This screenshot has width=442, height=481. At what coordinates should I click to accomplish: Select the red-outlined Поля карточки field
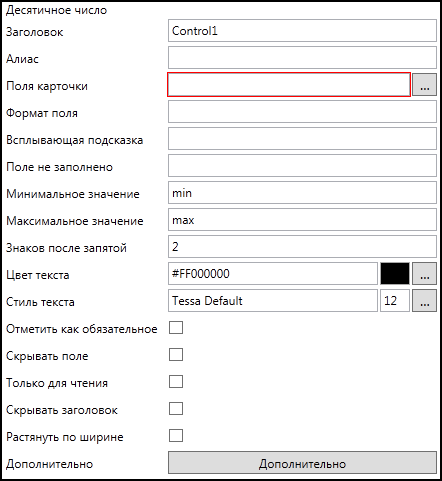tap(289, 85)
